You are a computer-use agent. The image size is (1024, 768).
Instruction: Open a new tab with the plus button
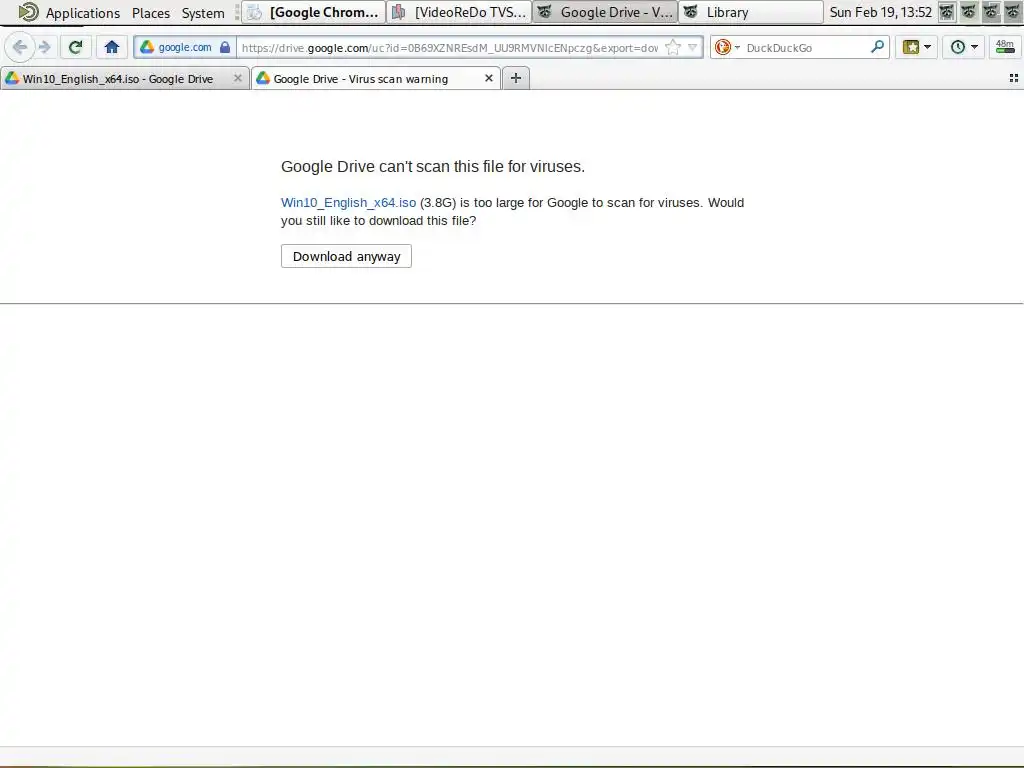[516, 78]
